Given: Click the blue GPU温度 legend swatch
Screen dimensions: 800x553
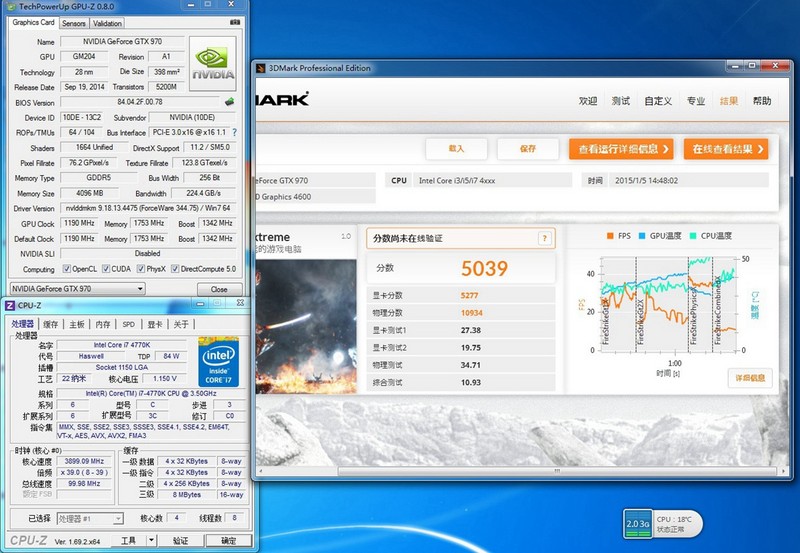Looking at the screenshot, I should (642, 236).
